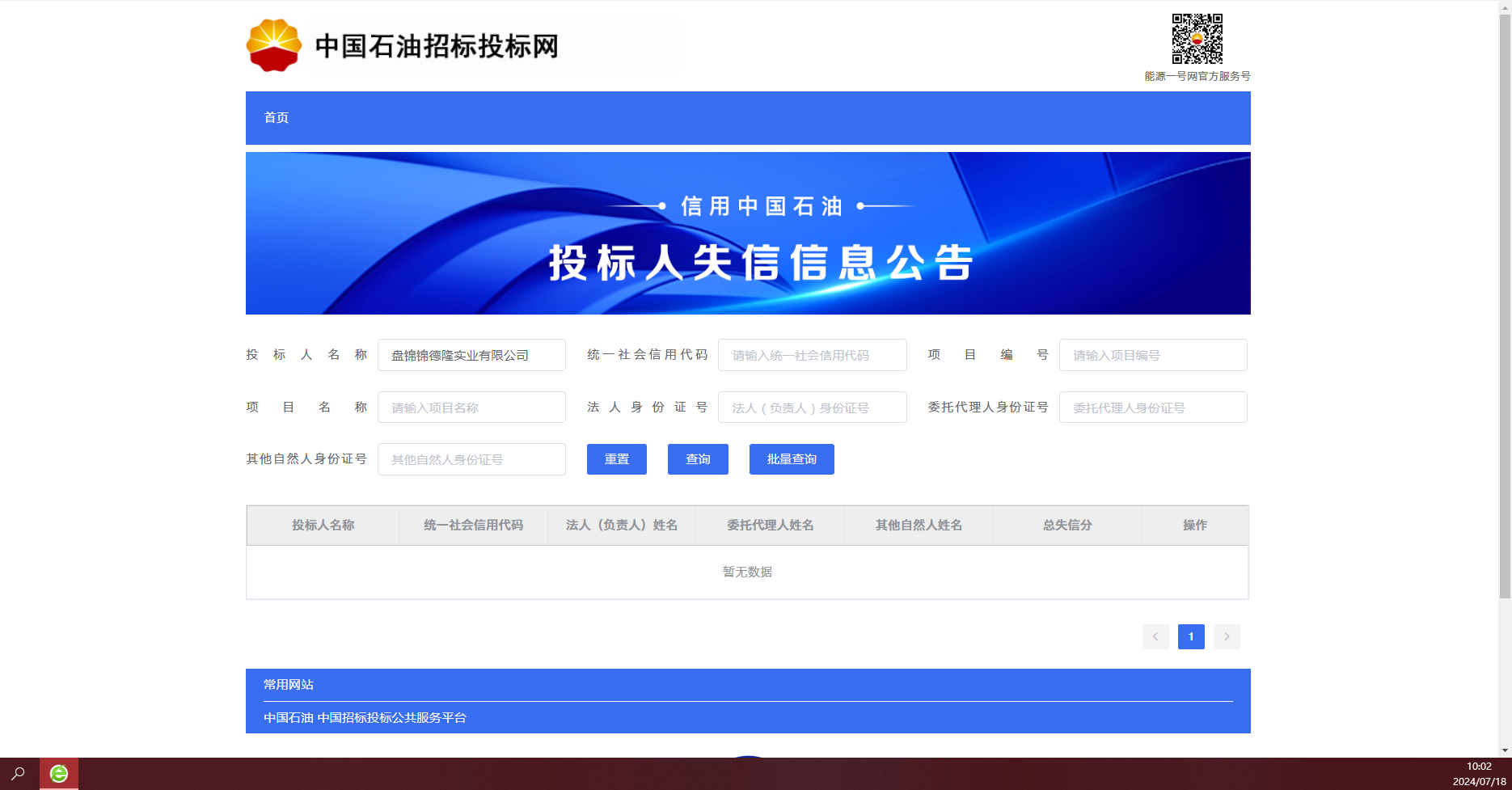Viewport: 1512px width, 790px height.
Task: Go to previous page arrow
Action: pyautogui.click(x=1155, y=636)
